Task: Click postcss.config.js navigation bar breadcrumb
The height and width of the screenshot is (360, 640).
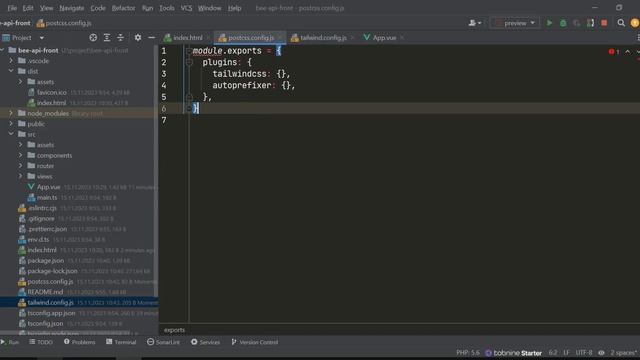Action: point(64,23)
